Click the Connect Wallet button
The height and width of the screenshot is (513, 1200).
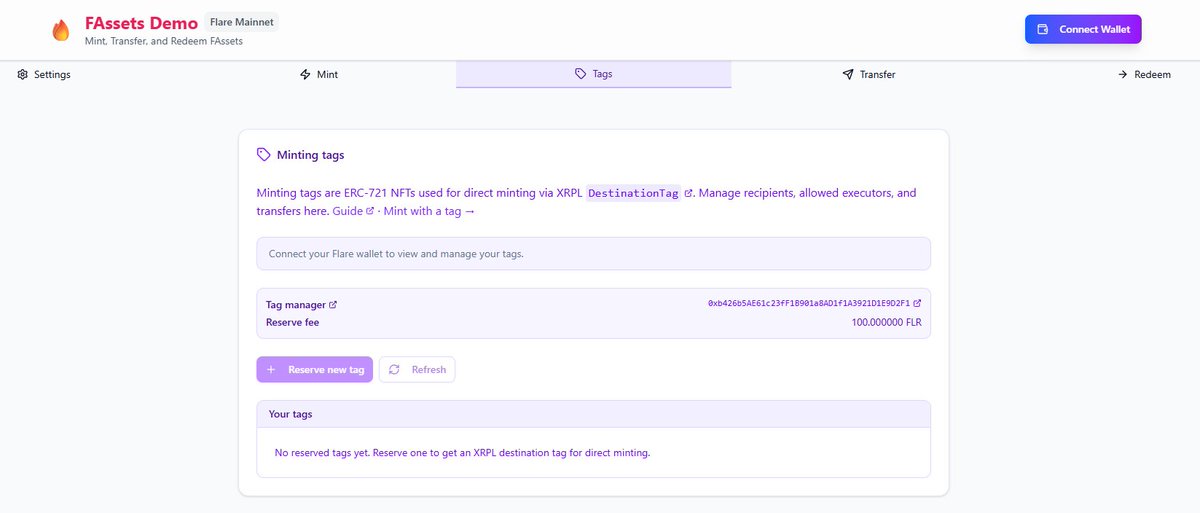(x=1083, y=29)
